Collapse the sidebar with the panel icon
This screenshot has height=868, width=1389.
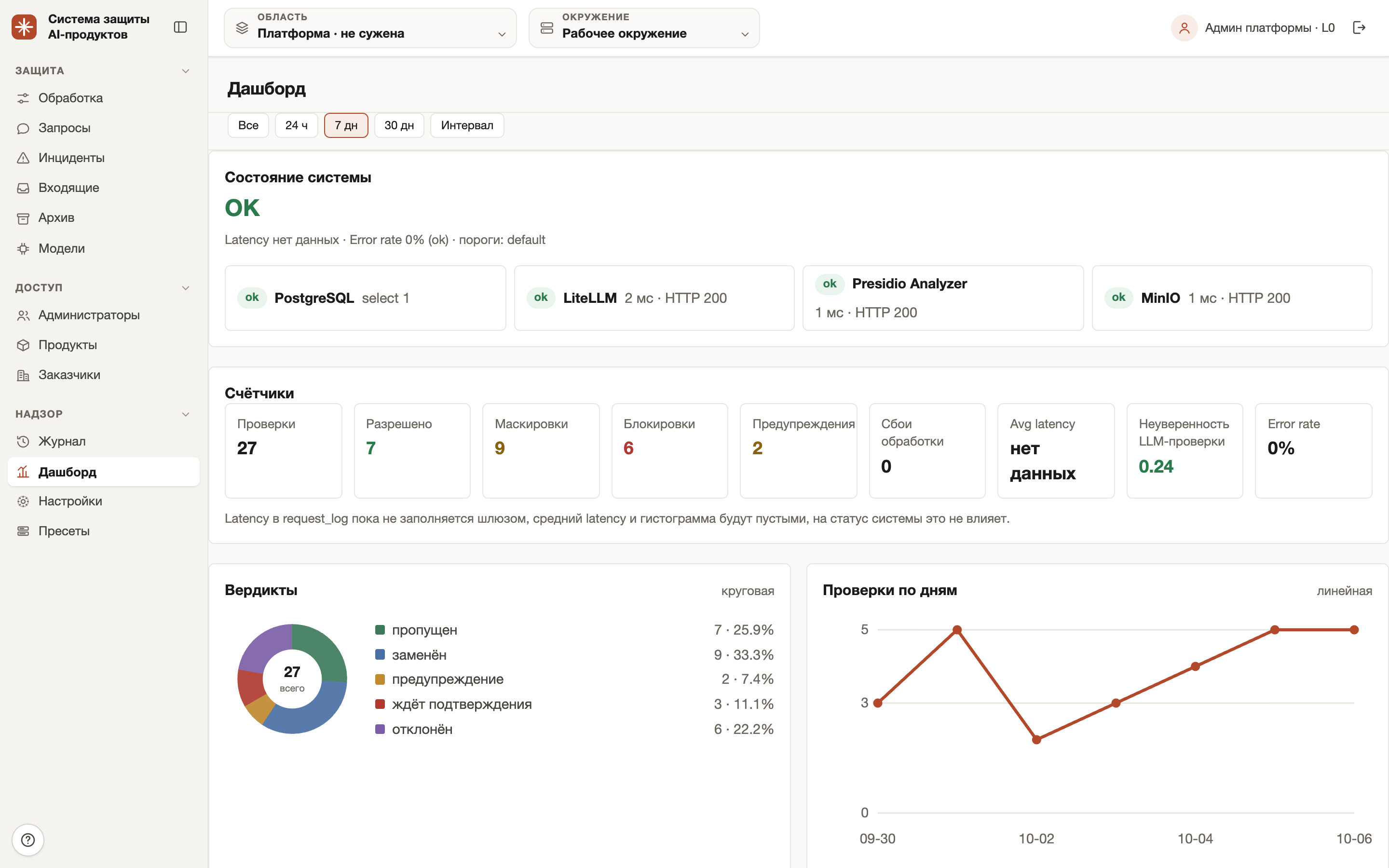tap(180, 27)
